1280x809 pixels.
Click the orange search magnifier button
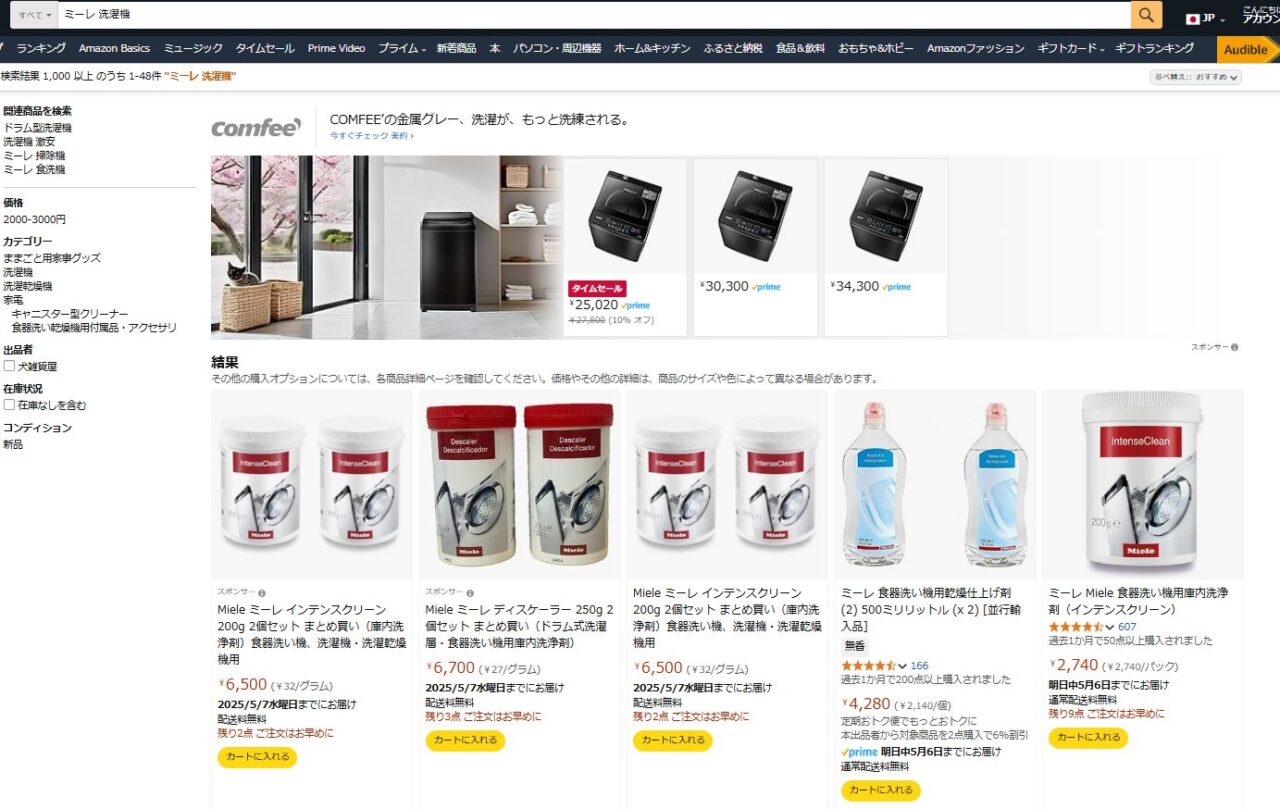(1146, 15)
